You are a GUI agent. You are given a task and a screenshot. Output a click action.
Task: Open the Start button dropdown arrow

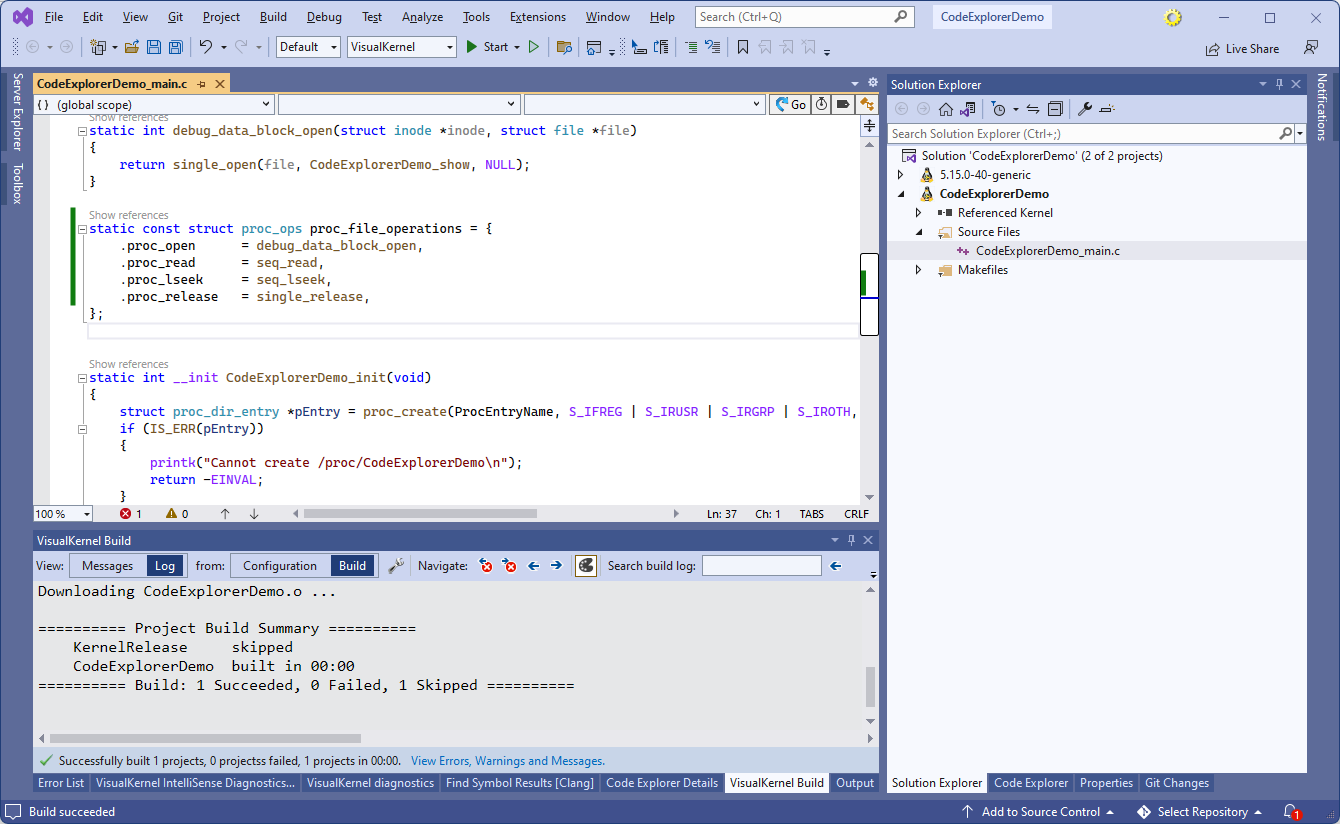517,47
